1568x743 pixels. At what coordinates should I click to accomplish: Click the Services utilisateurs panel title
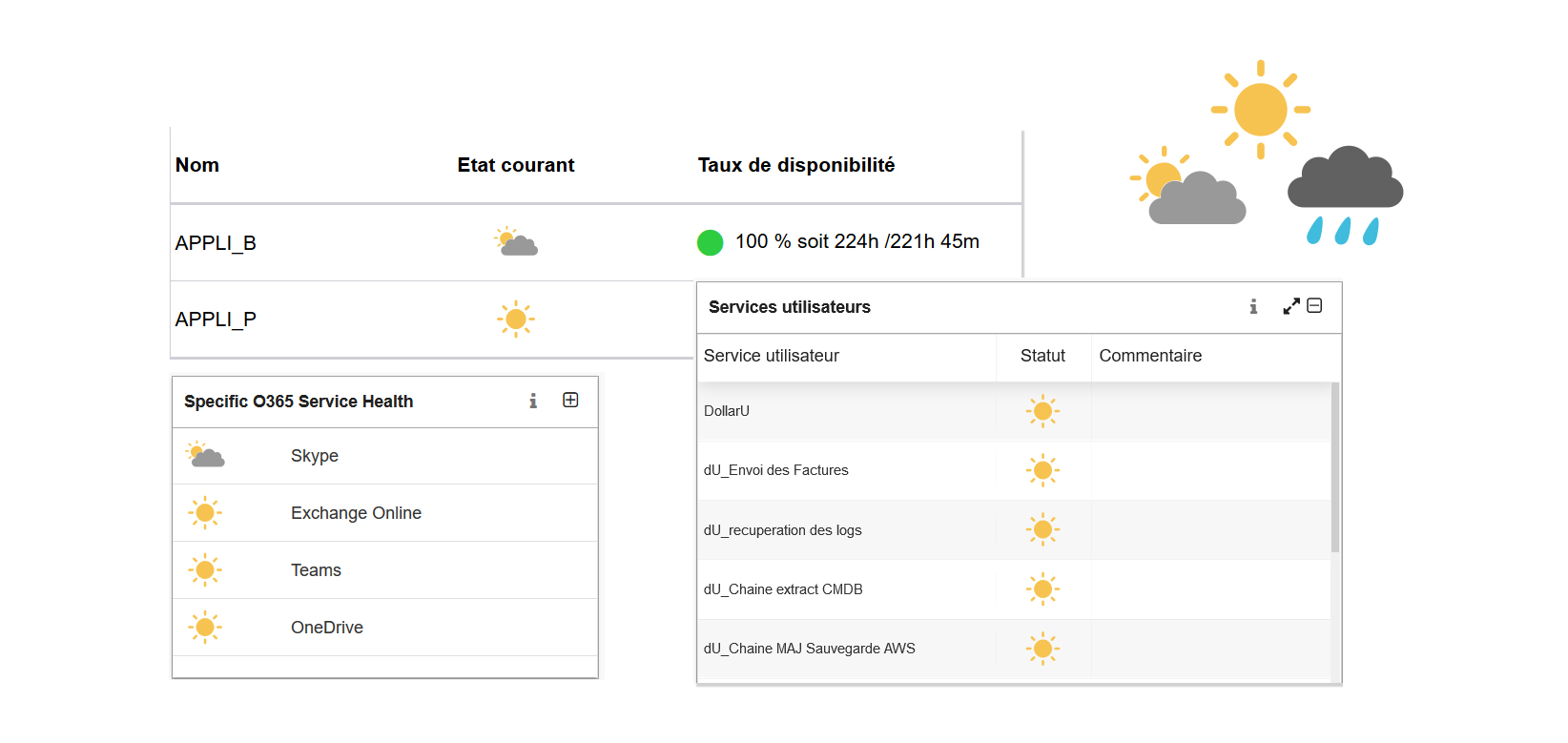pyautogui.click(x=790, y=307)
